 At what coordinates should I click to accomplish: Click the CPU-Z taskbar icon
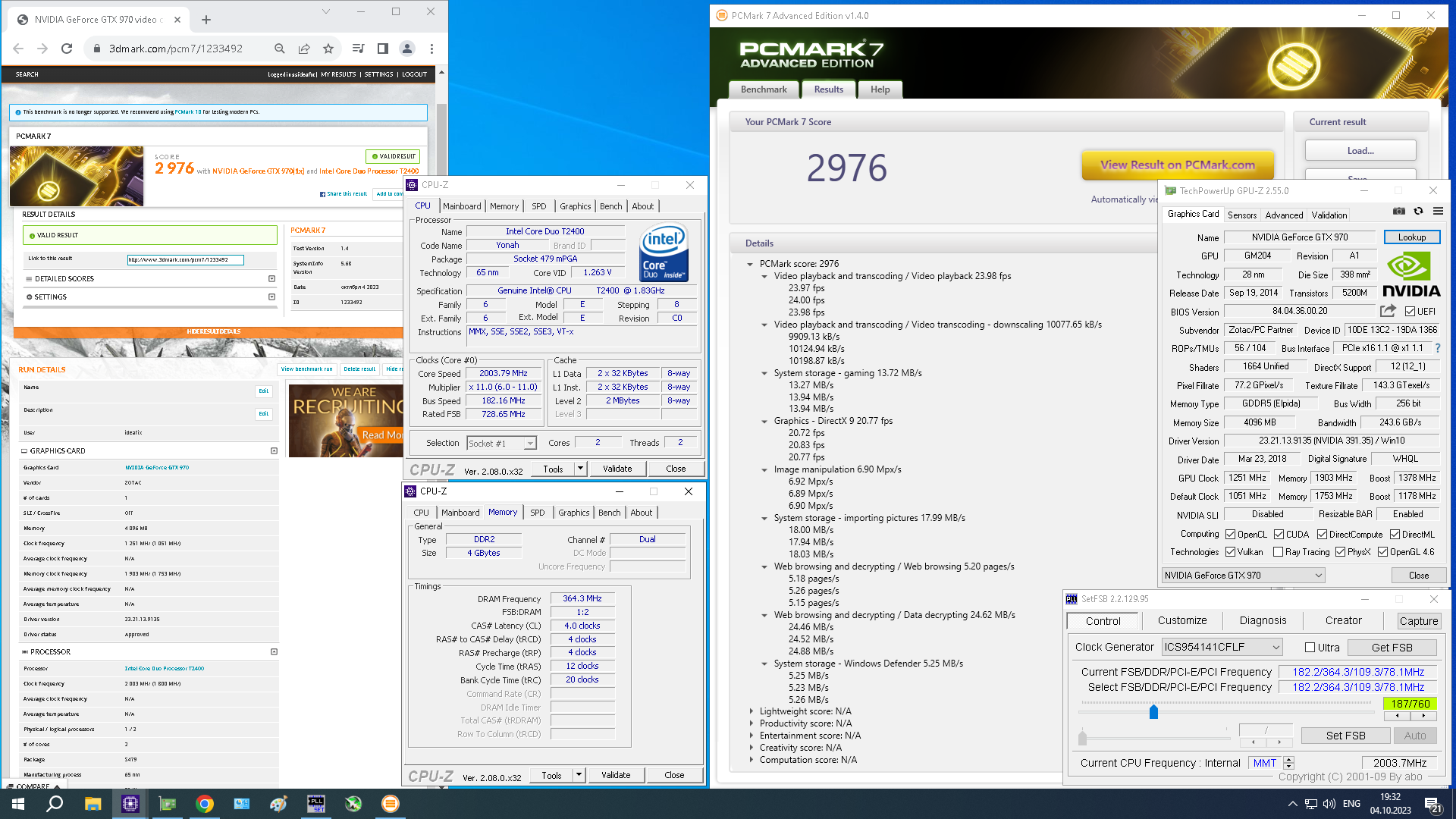(x=130, y=804)
